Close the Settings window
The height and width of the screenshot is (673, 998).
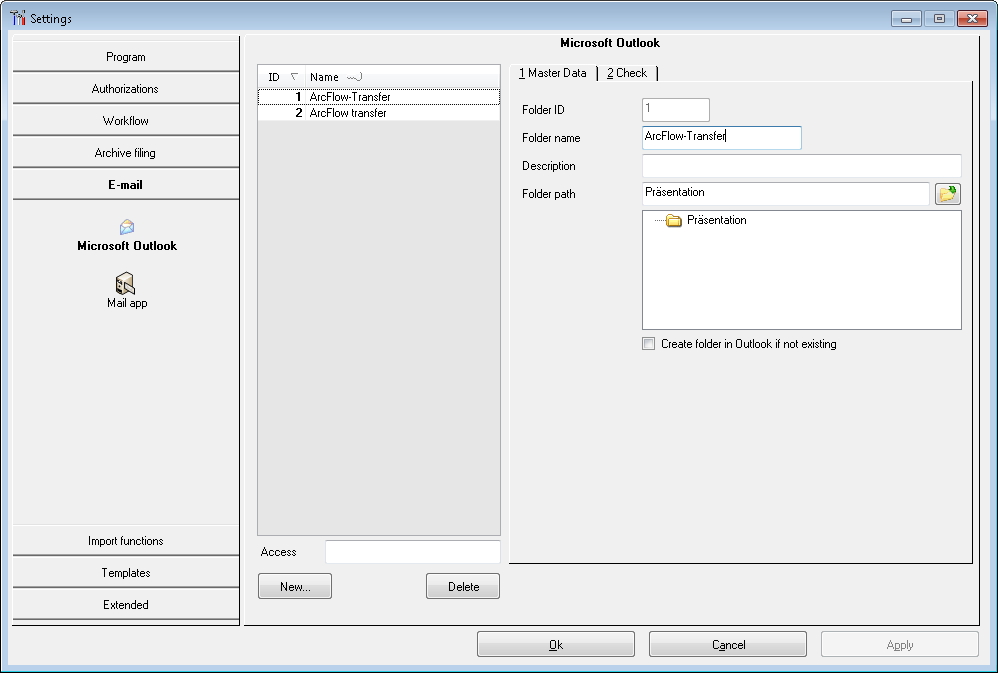point(972,18)
